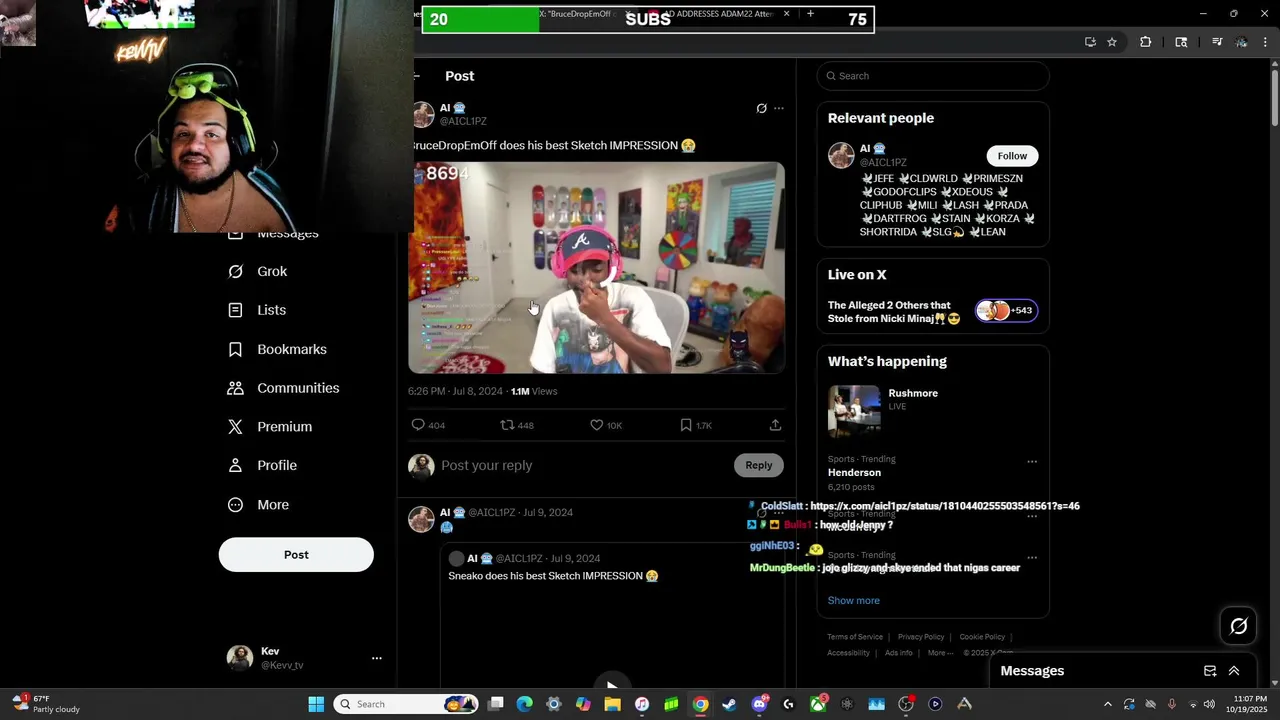Open the Chrome three-dot menu
The image size is (1280, 720).
[x=1266, y=42]
